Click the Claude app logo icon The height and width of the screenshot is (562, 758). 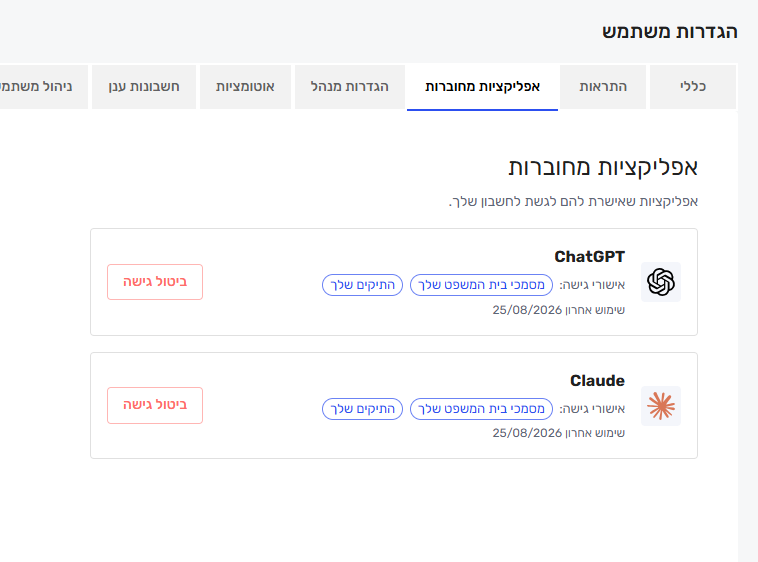pyautogui.click(x=661, y=406)
